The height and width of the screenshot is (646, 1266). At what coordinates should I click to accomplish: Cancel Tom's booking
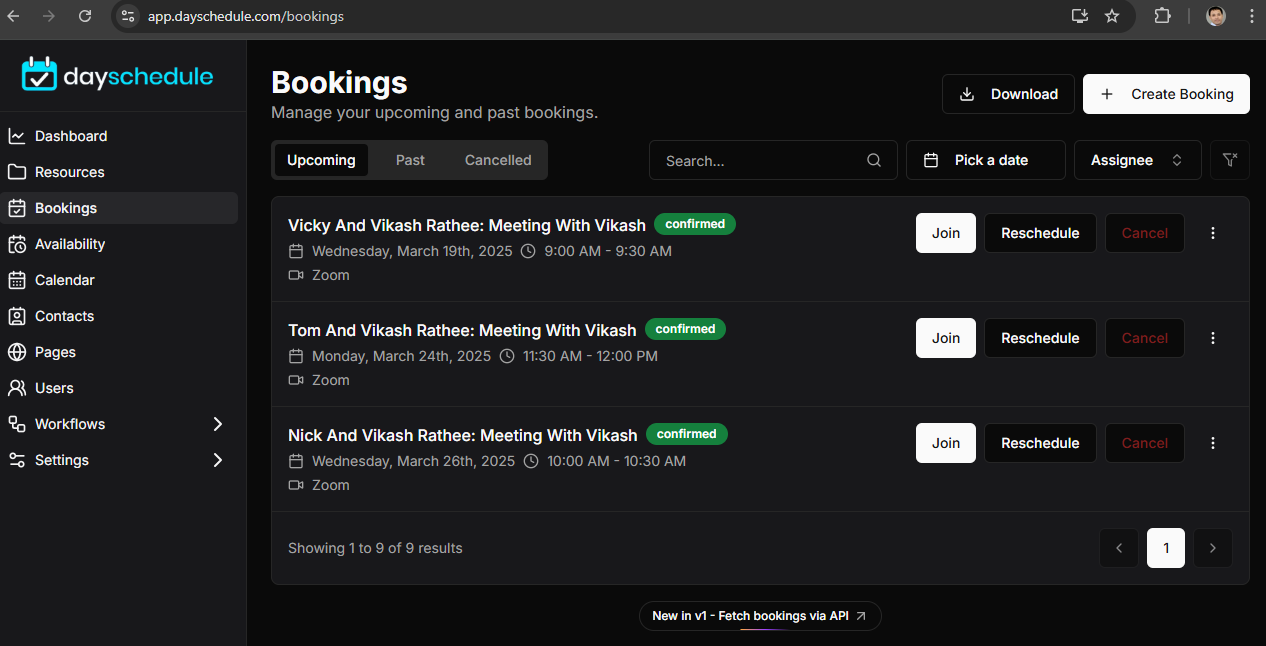click(1145, 338)
